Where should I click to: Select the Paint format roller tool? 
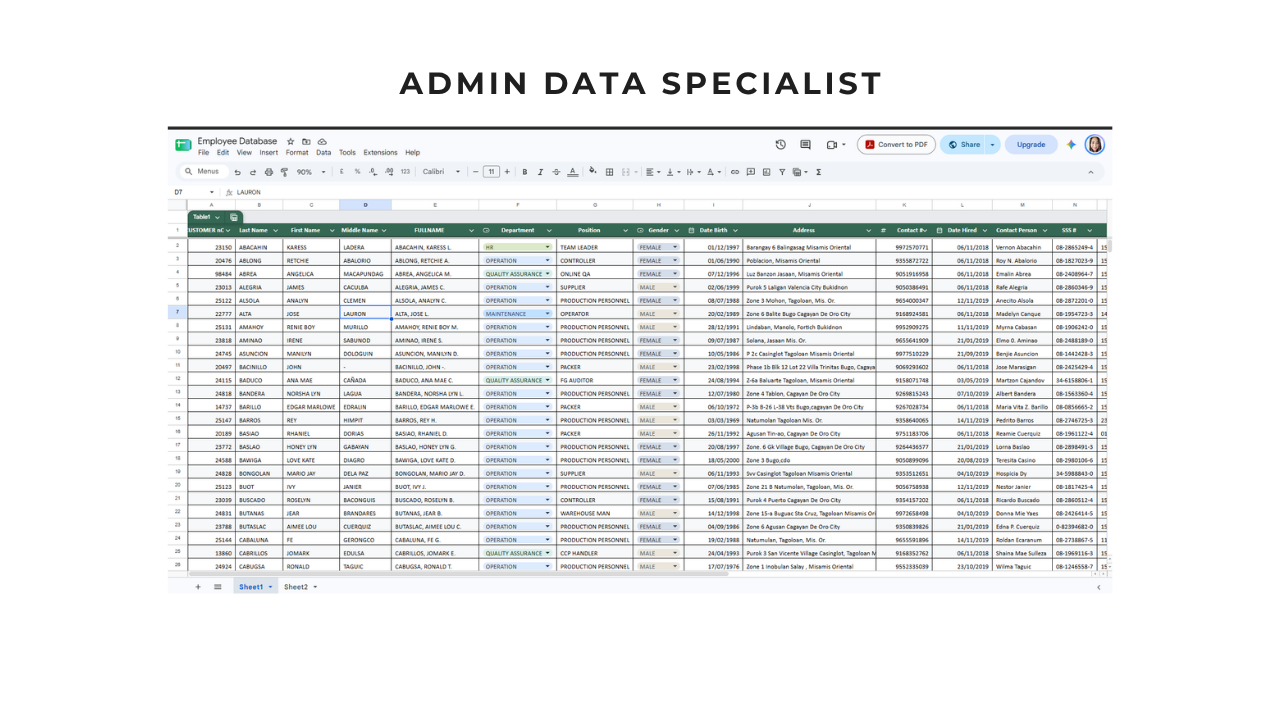284,172
